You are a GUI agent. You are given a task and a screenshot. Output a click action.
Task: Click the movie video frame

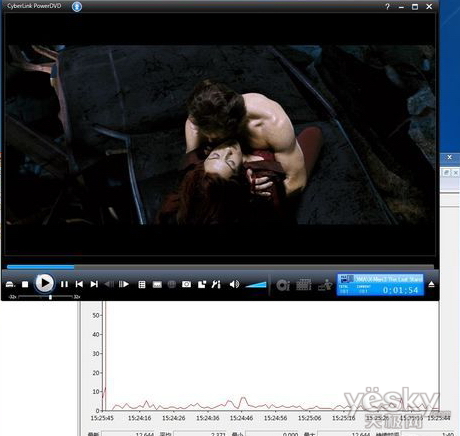coord(220,135)
